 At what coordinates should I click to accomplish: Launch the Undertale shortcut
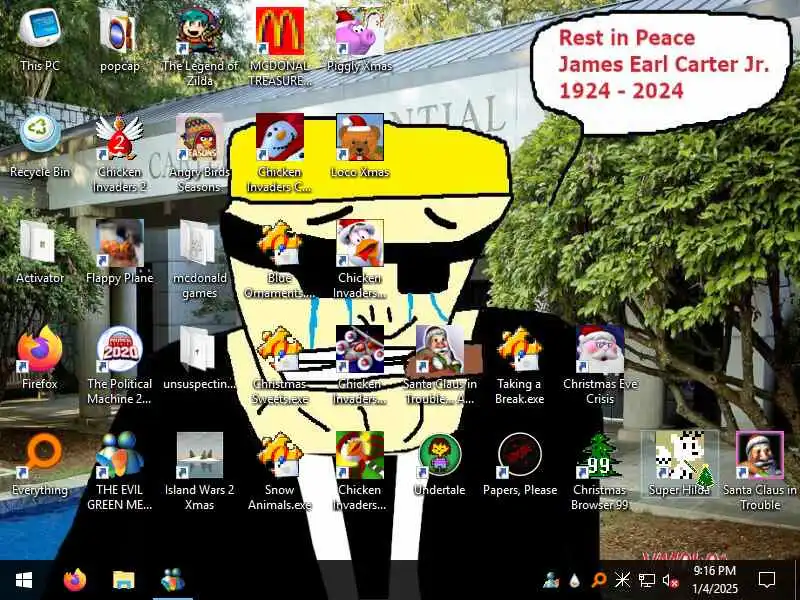[440, 464]
